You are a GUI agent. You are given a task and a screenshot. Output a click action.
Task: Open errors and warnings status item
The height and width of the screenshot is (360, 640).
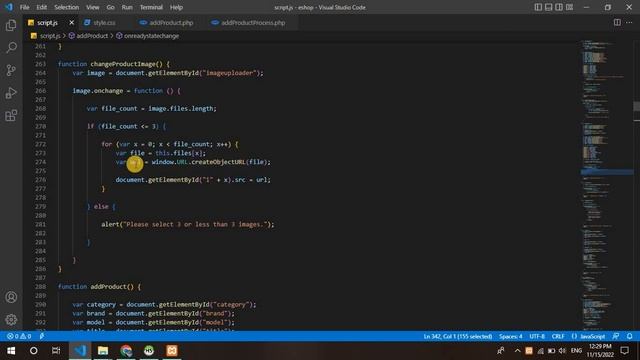[19, 336]
